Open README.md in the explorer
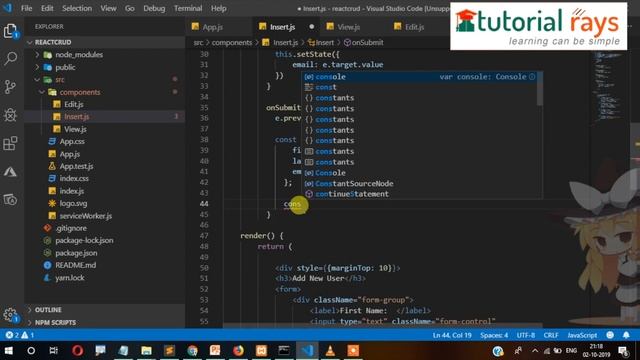Image resolution: width=640 pixels, height=360 pixels. pos(76,265)
